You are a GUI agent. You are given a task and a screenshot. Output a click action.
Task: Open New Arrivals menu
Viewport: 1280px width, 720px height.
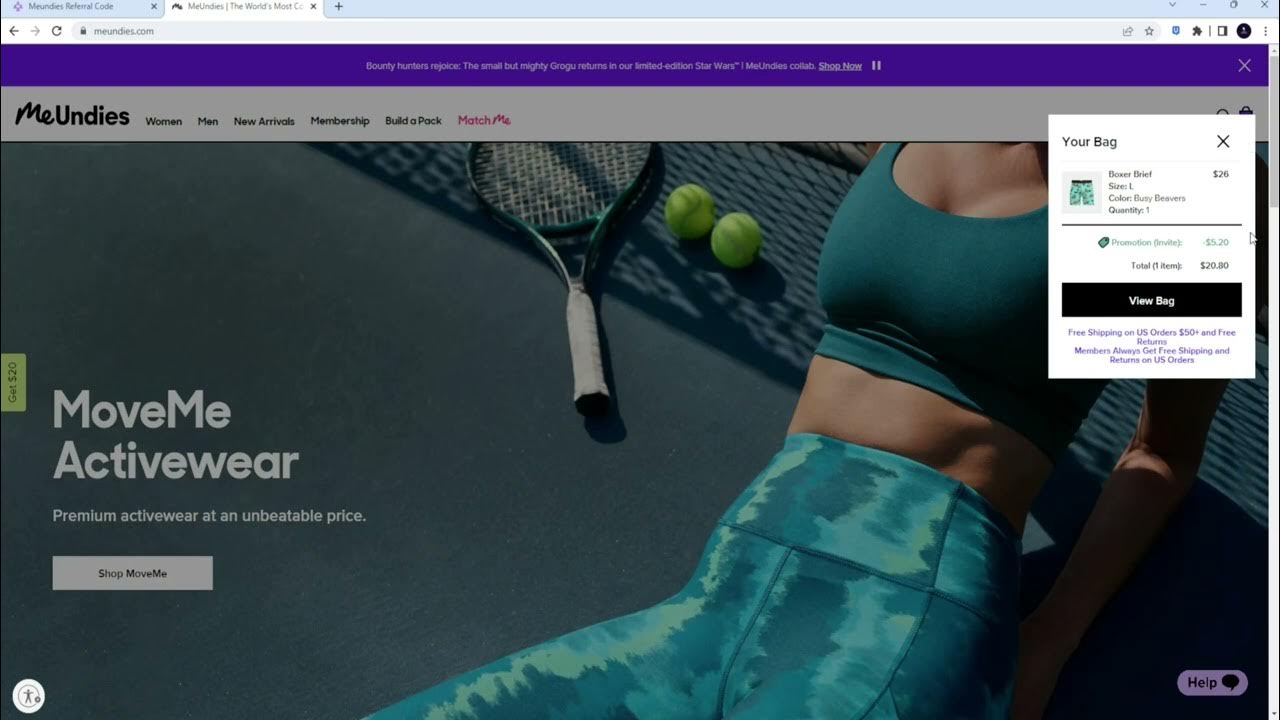(264, 121)
